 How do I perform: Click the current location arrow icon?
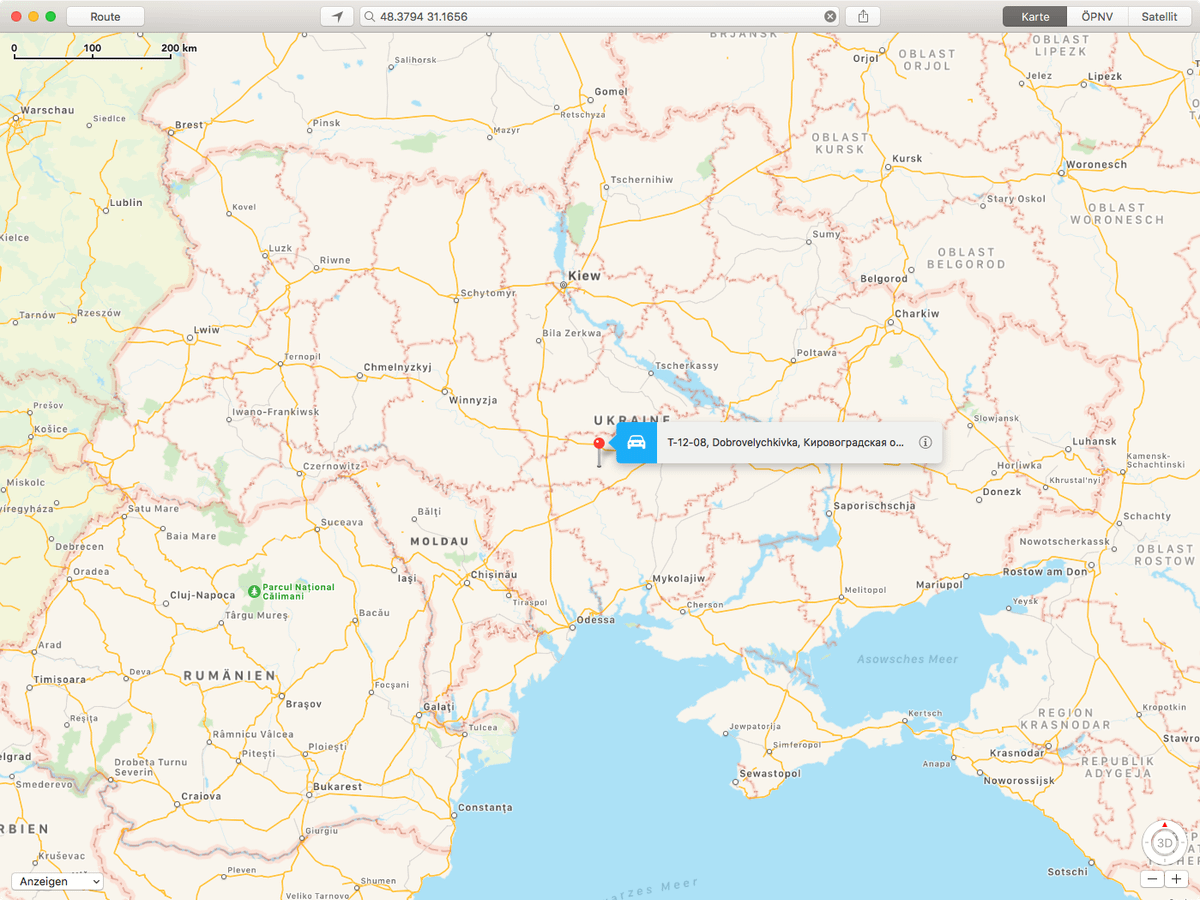(x=337, y=17)
